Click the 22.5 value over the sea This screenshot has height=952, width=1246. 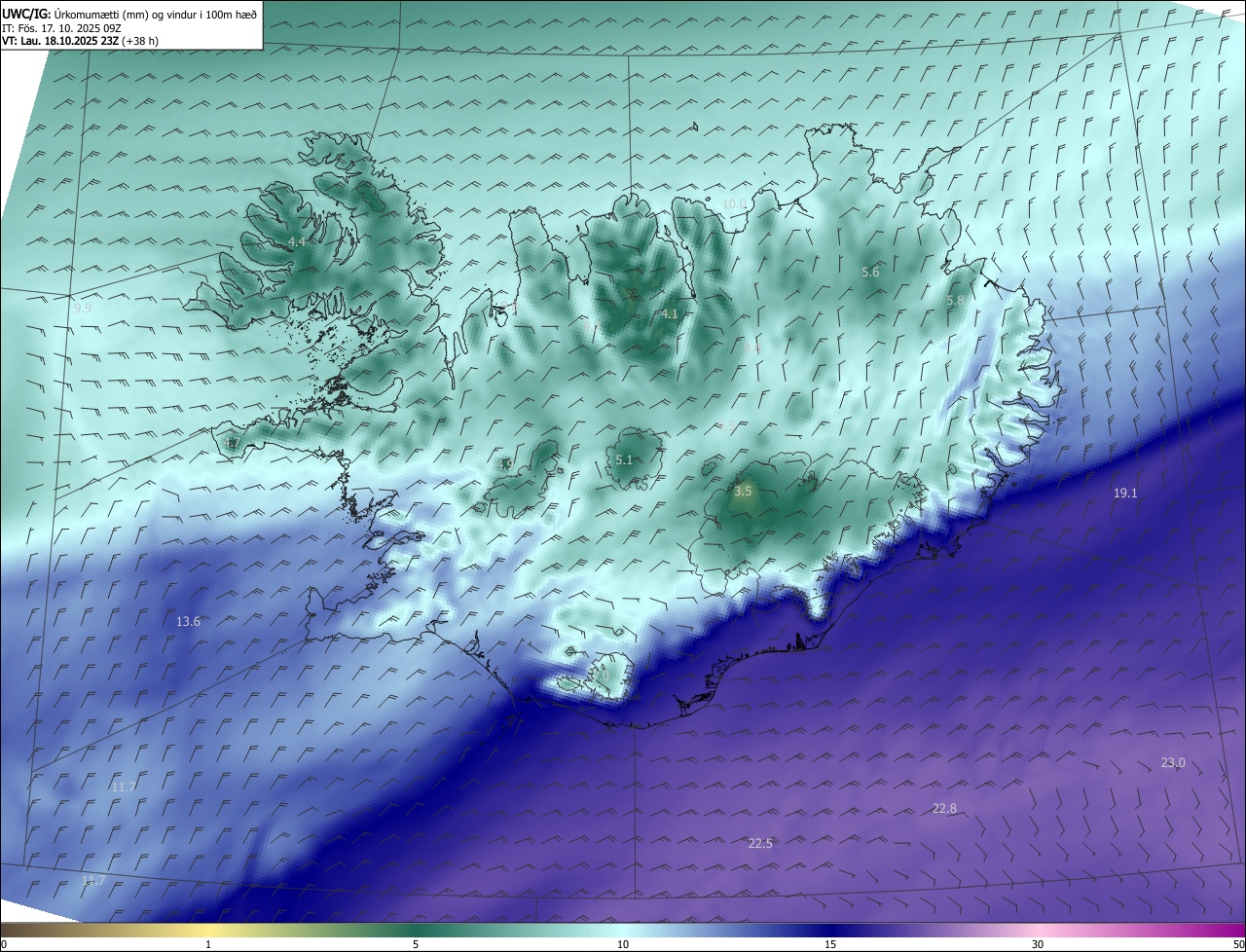tap(760, 843)
